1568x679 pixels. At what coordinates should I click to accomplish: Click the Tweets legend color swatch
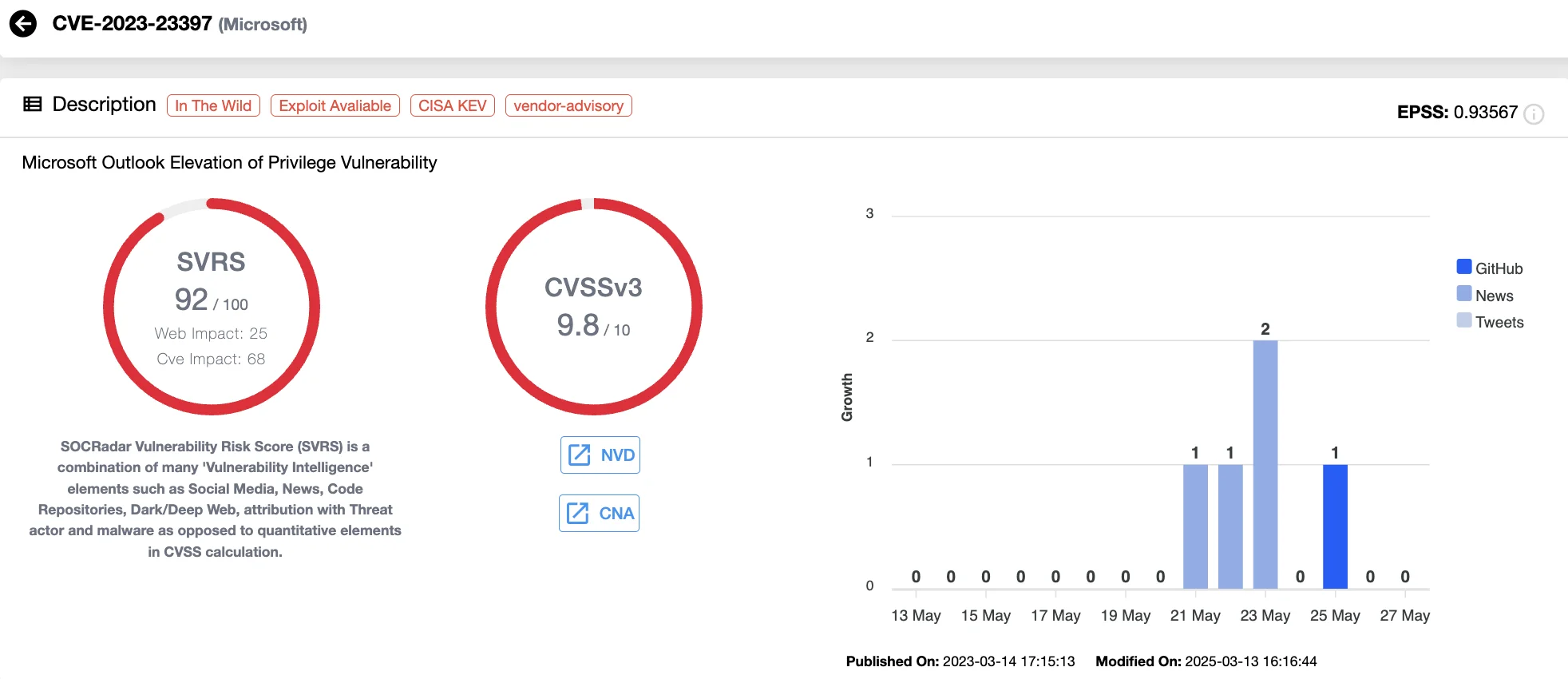pyautogui.click(x=1464, y=320)
